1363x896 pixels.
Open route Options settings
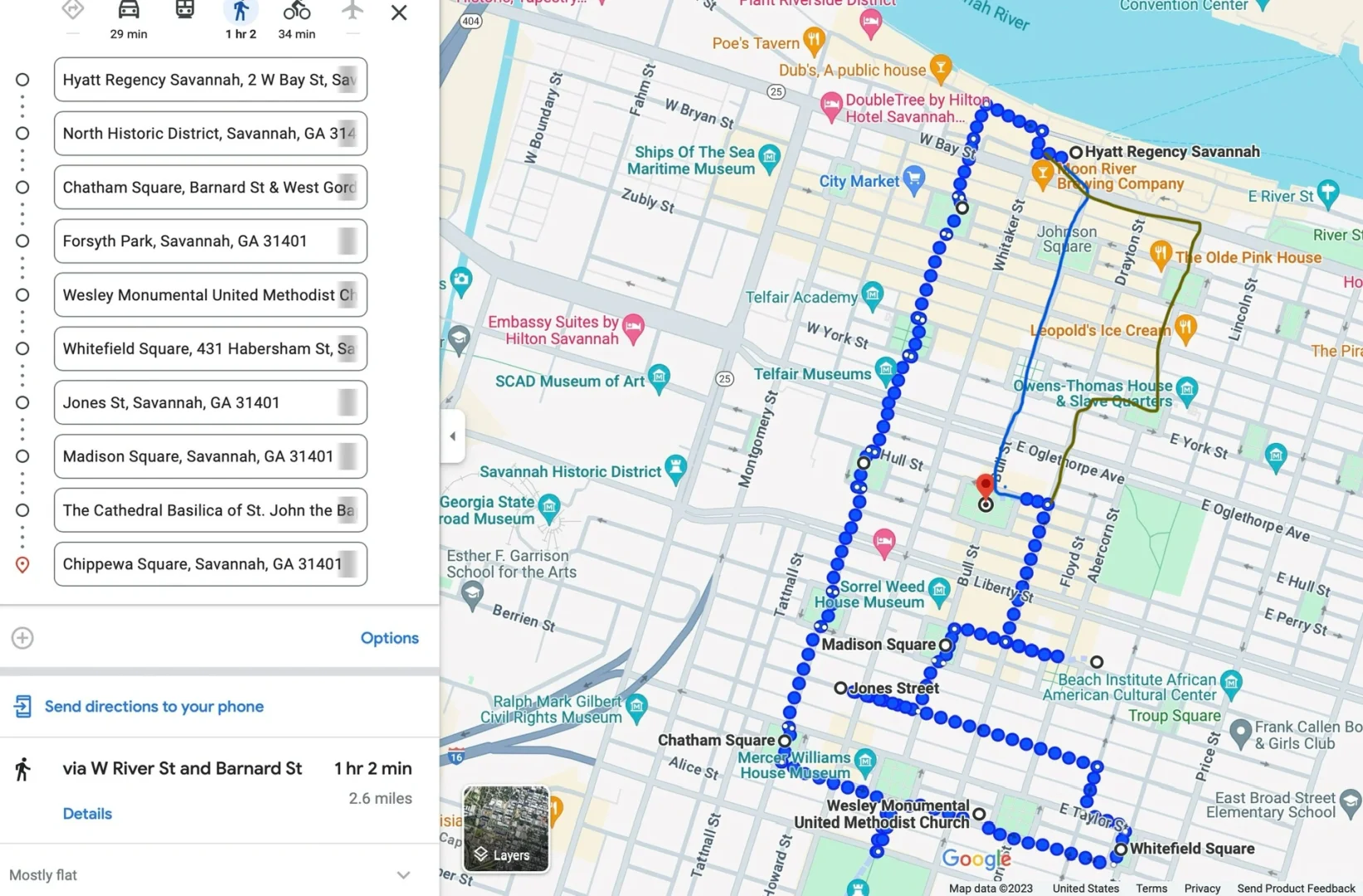tap(390, 637)
